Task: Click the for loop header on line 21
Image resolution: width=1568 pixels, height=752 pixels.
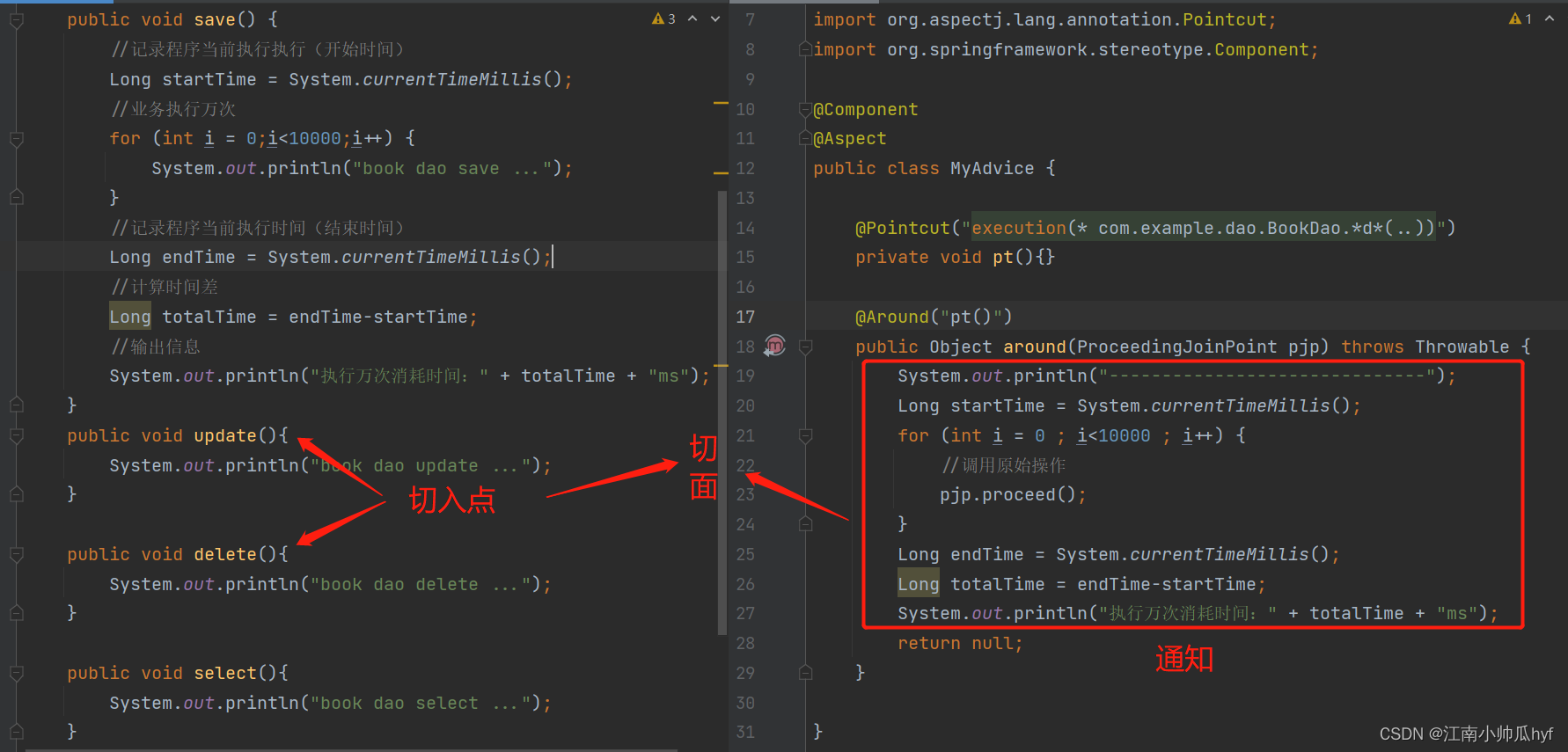Action: click(1071, 435)
